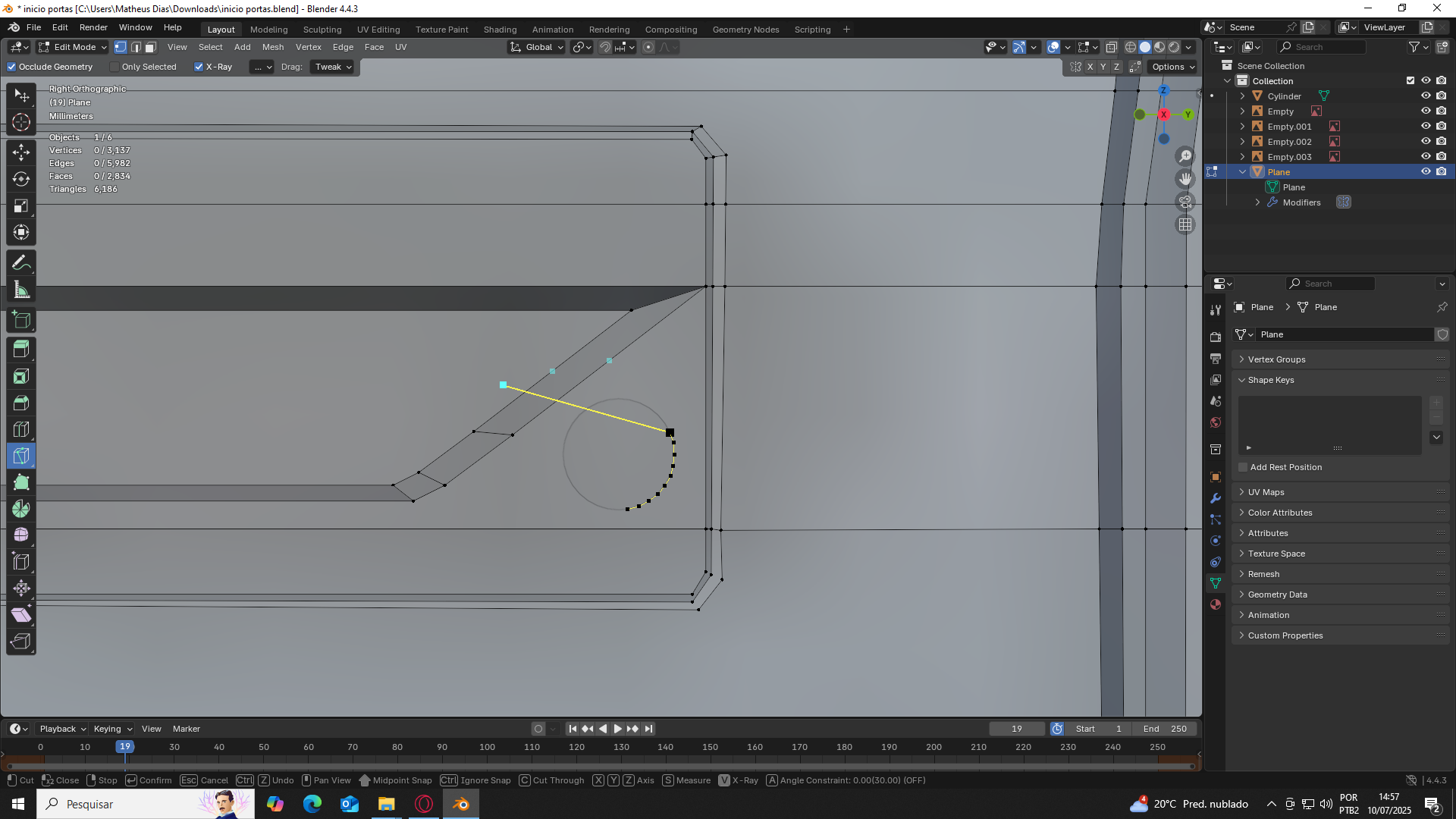Screen dimensions: 1456x819
Task: Select the Measure tool
Action: pyautogui.click(x=21, y=290)
